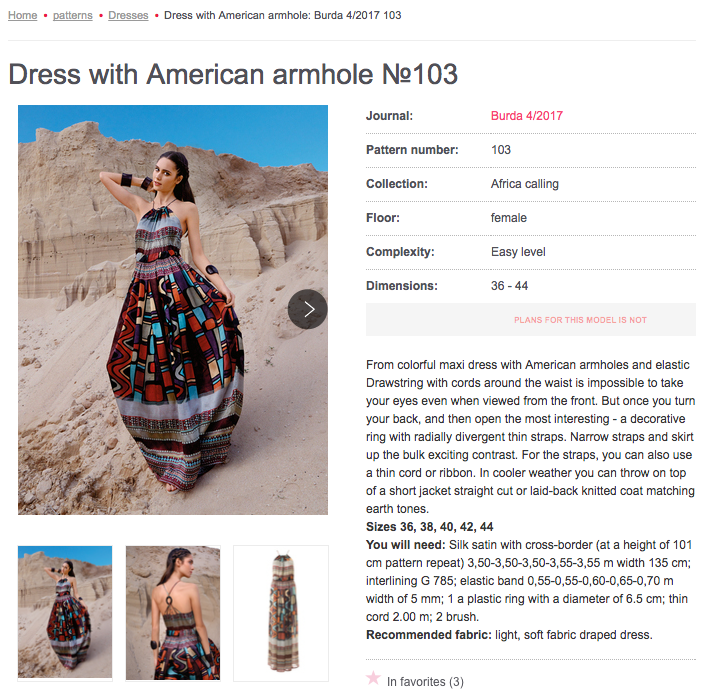708x691 pixels.
Task: Click the pattern number value 103
Action: pyautogui.click(x=501, y=149)
